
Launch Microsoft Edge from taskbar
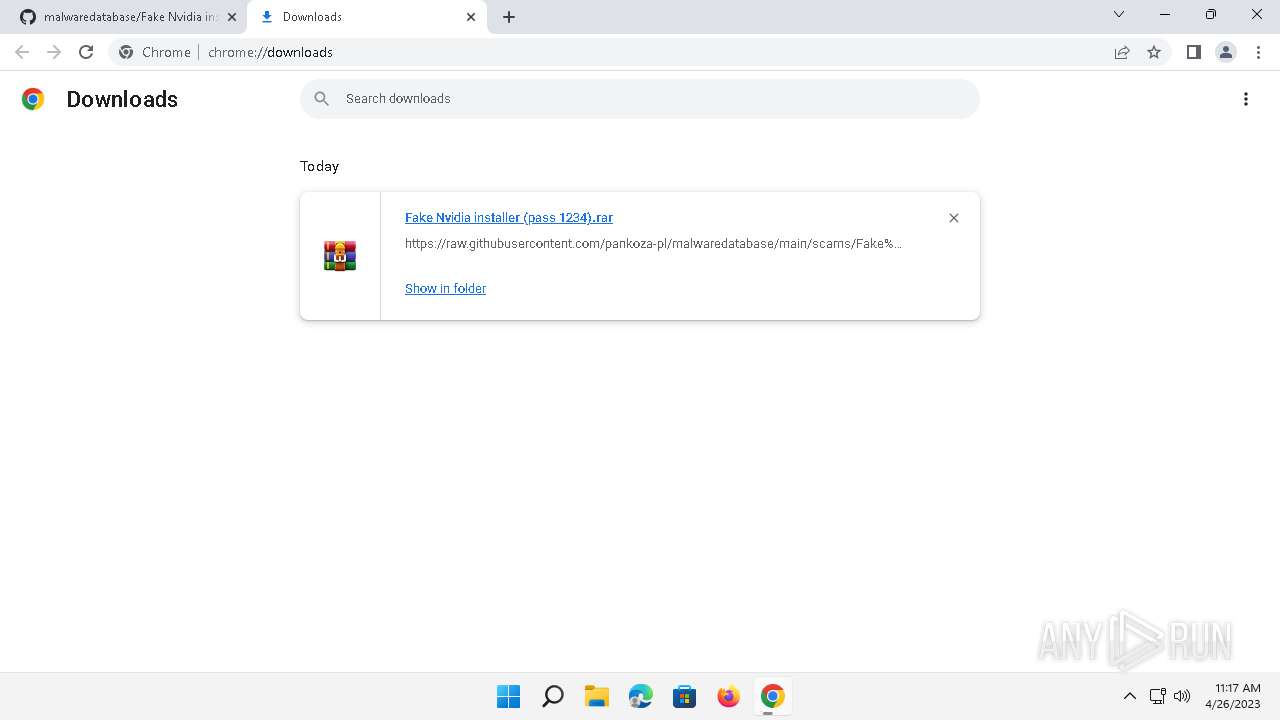click(641, 696)
